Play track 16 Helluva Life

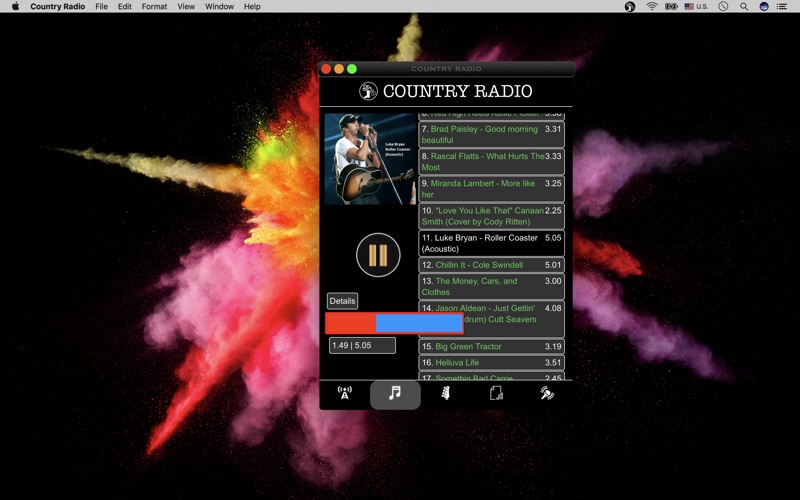pyautogui.click(x=492, y=363)
